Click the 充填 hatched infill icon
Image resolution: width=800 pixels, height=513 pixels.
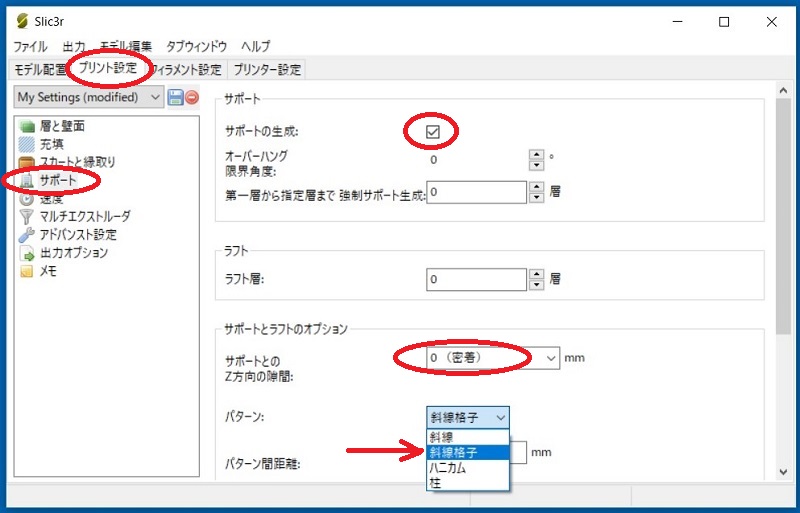tap(27, 144)
